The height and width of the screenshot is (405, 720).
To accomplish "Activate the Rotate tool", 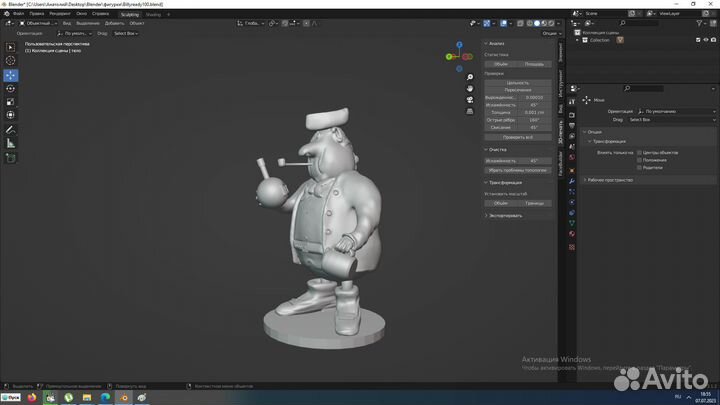I will pos(11,88).
